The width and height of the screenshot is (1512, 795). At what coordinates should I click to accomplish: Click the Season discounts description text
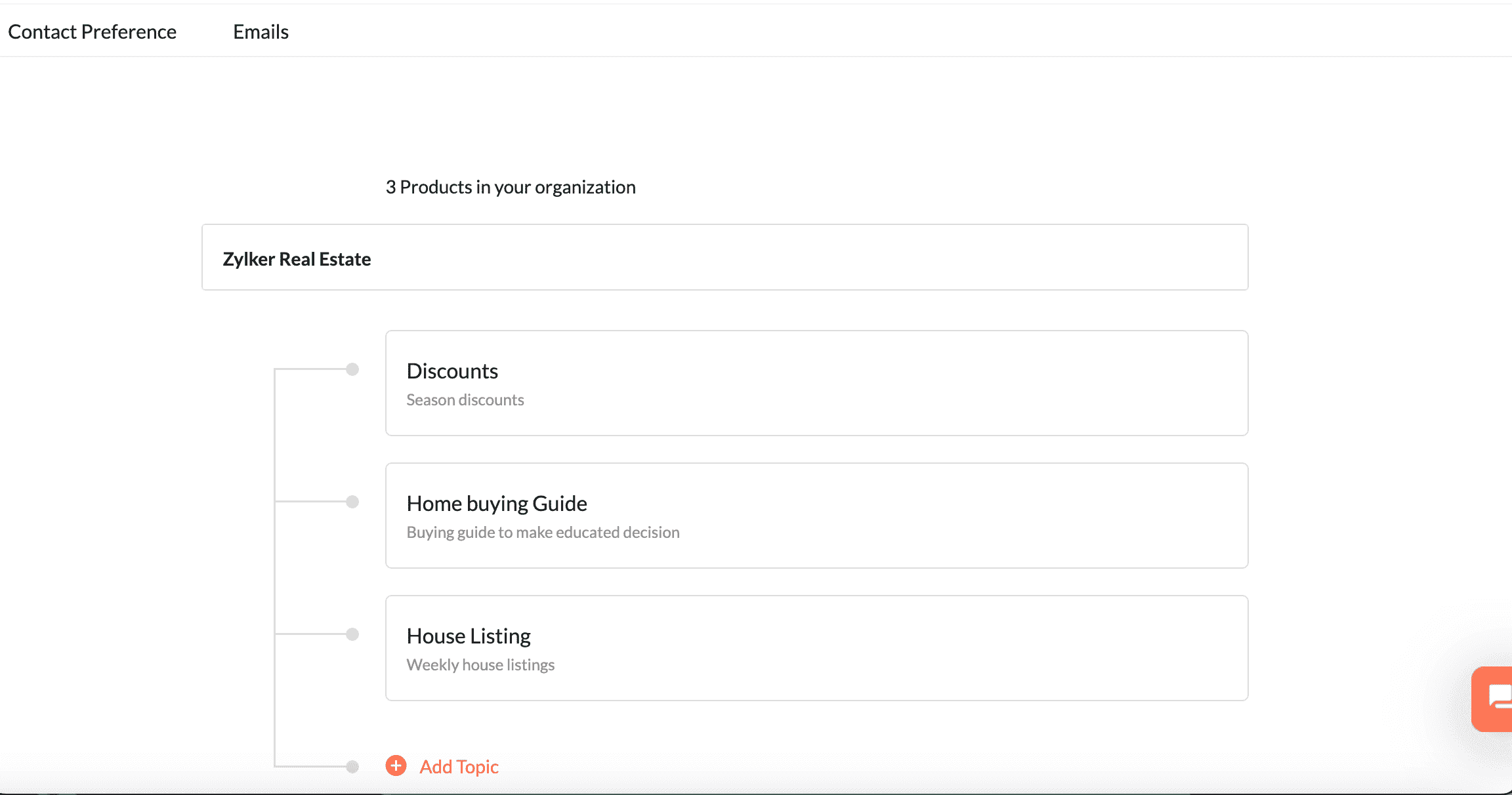click(465, 399)
